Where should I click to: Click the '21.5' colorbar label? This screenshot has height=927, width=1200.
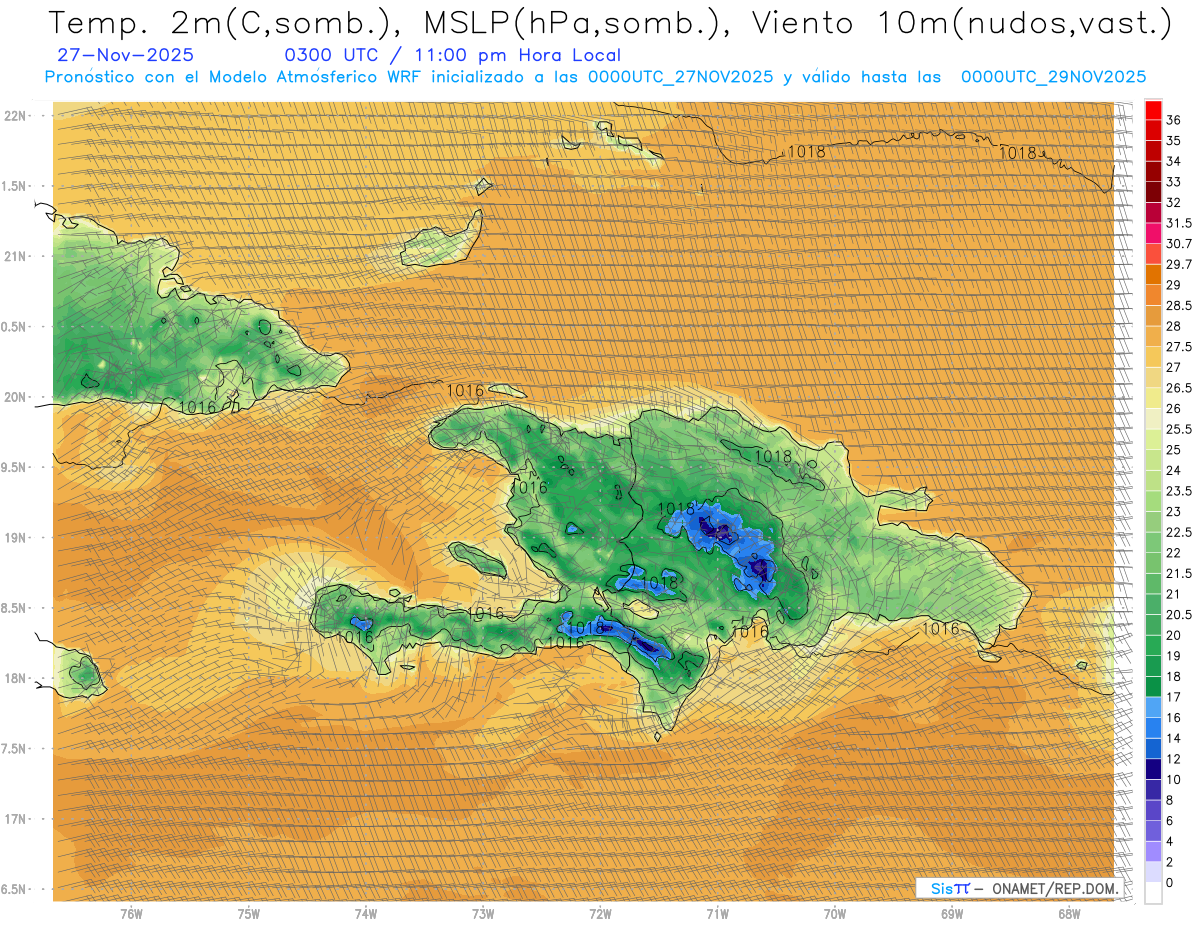click(1179, 573)
